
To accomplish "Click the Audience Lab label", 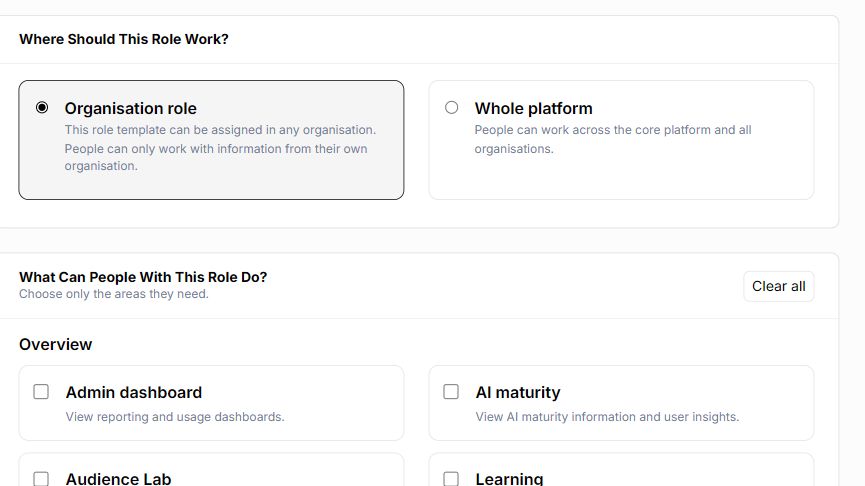I will click(118, 478).
